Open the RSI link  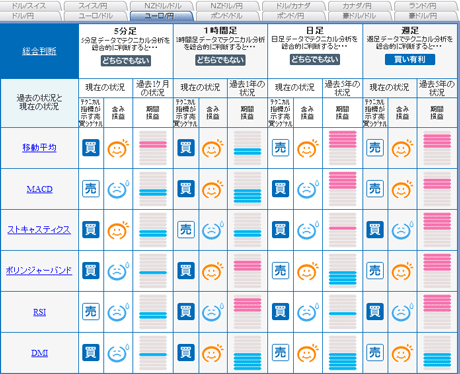40,312
